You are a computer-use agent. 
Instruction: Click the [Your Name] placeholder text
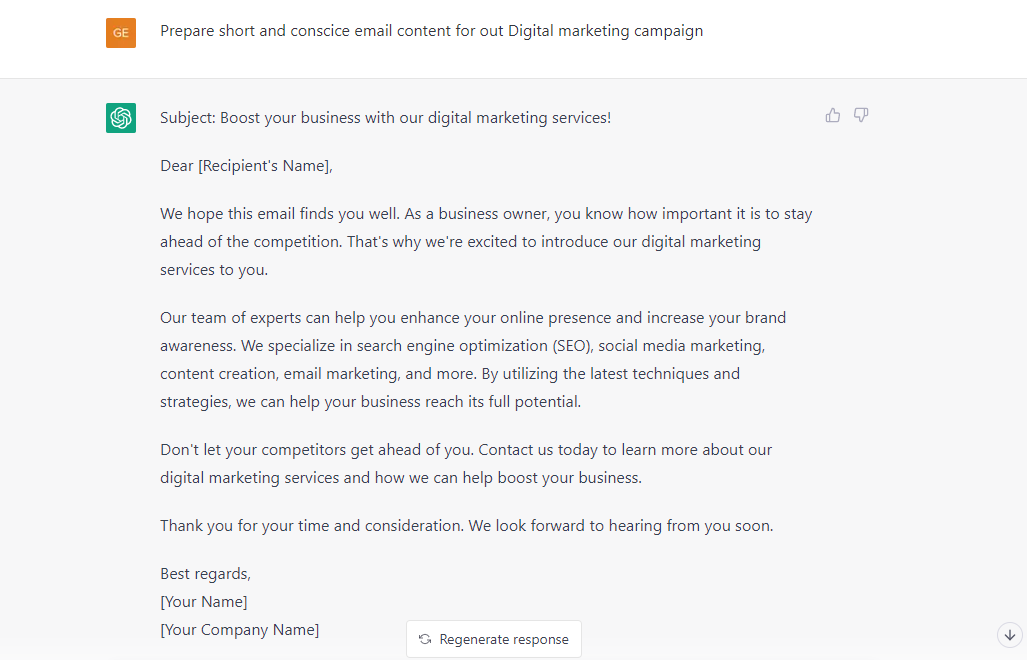(204, 602)
